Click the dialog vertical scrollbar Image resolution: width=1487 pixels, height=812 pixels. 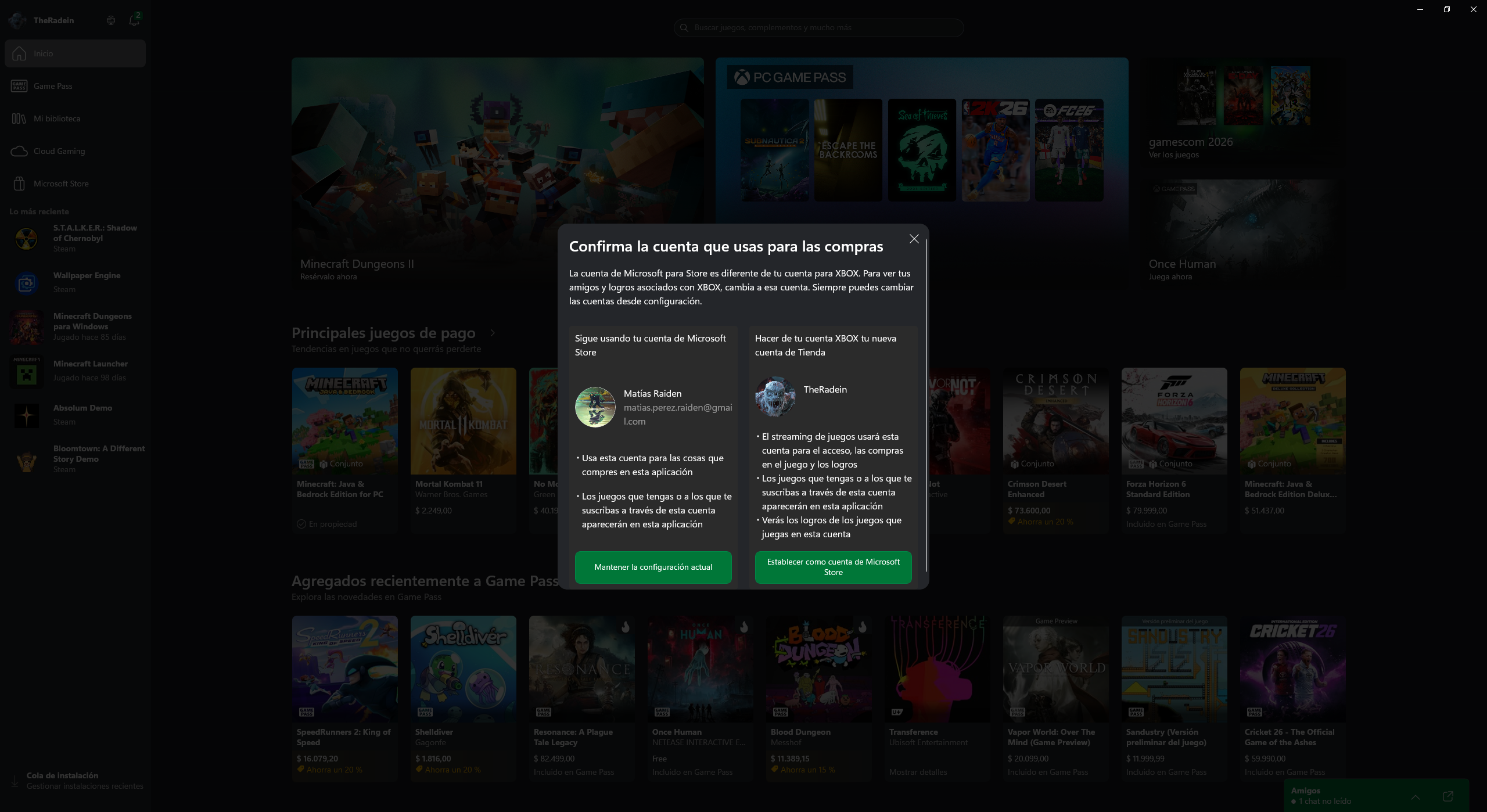coord(926,404)
